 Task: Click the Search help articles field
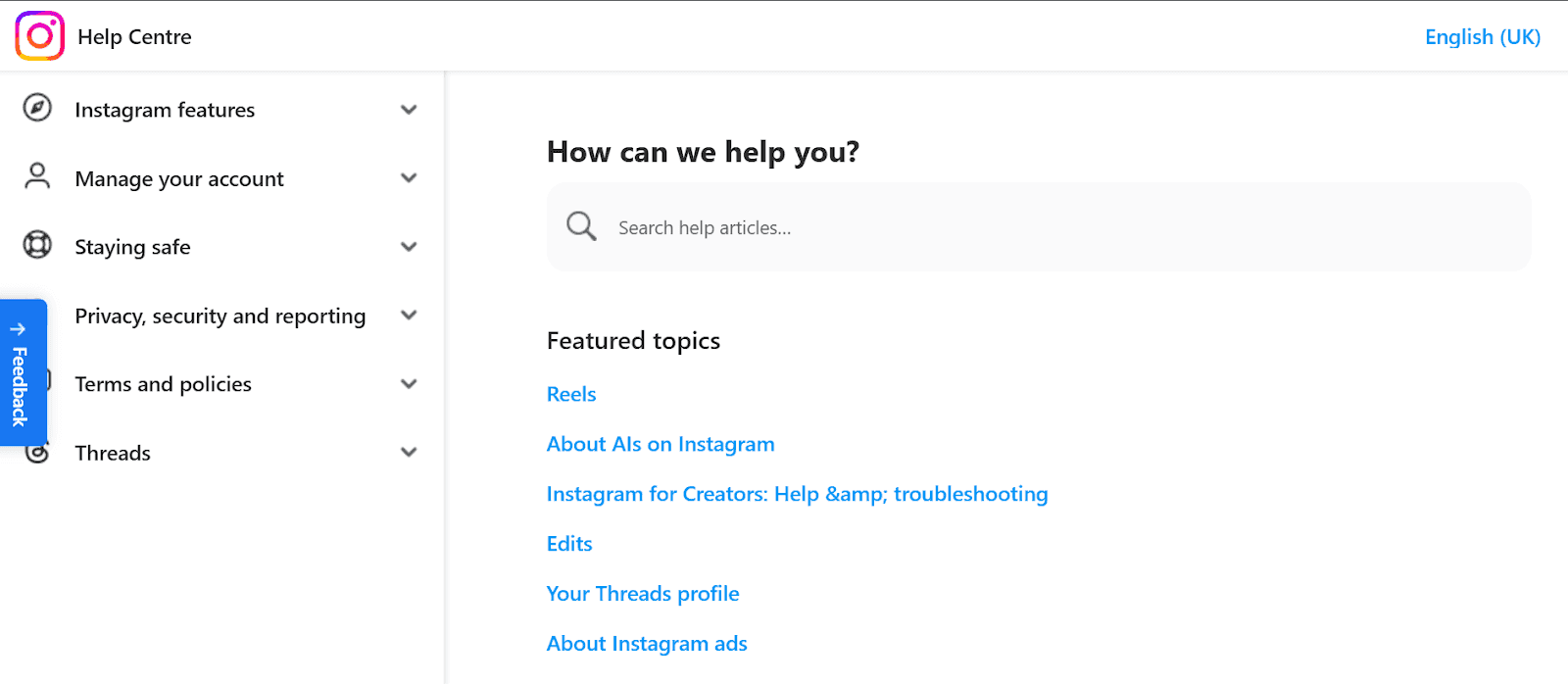click(x=1039, y=227)
